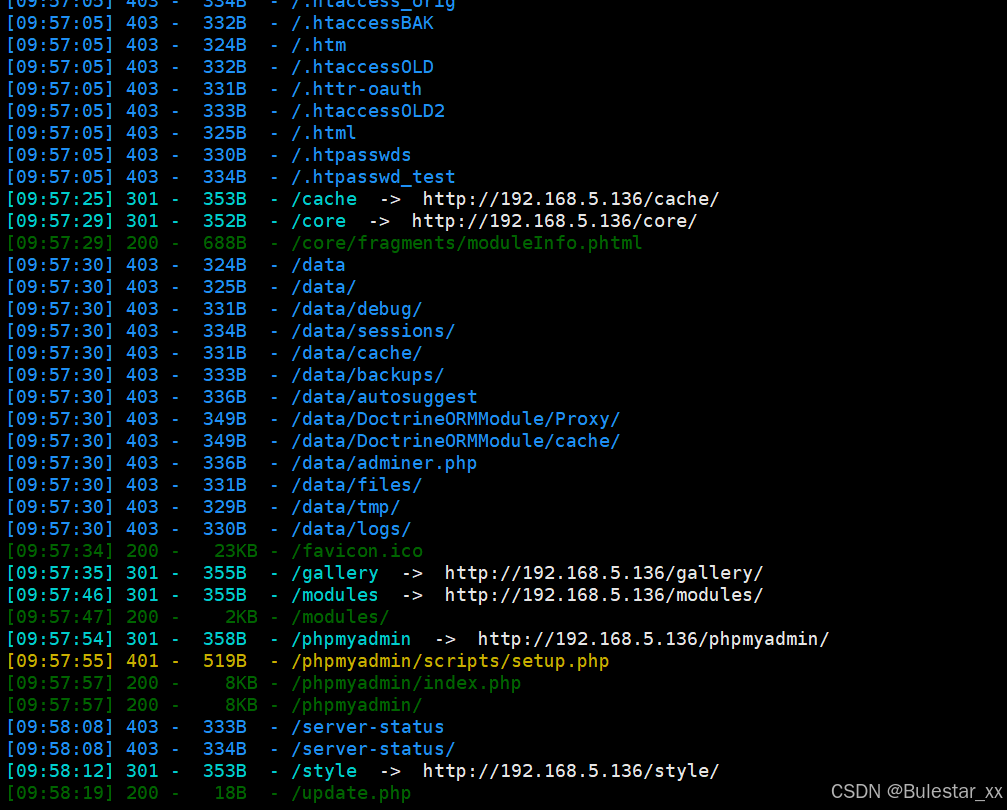
Task: Open the http://192.168.5.136/style/ redirect URL
Action: click(571, 770)
